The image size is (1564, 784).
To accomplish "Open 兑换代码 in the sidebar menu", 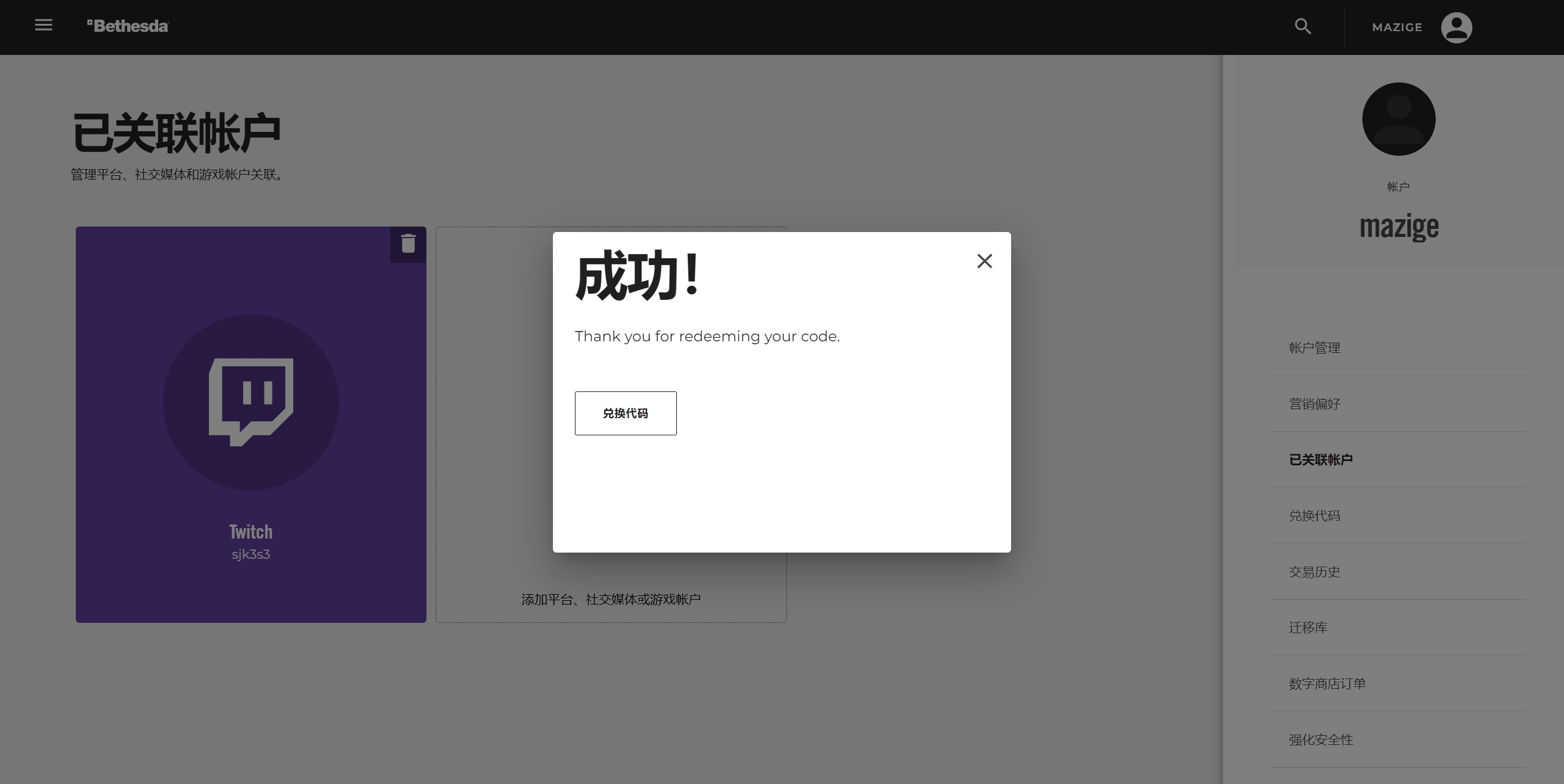I will coord(1315,516).
